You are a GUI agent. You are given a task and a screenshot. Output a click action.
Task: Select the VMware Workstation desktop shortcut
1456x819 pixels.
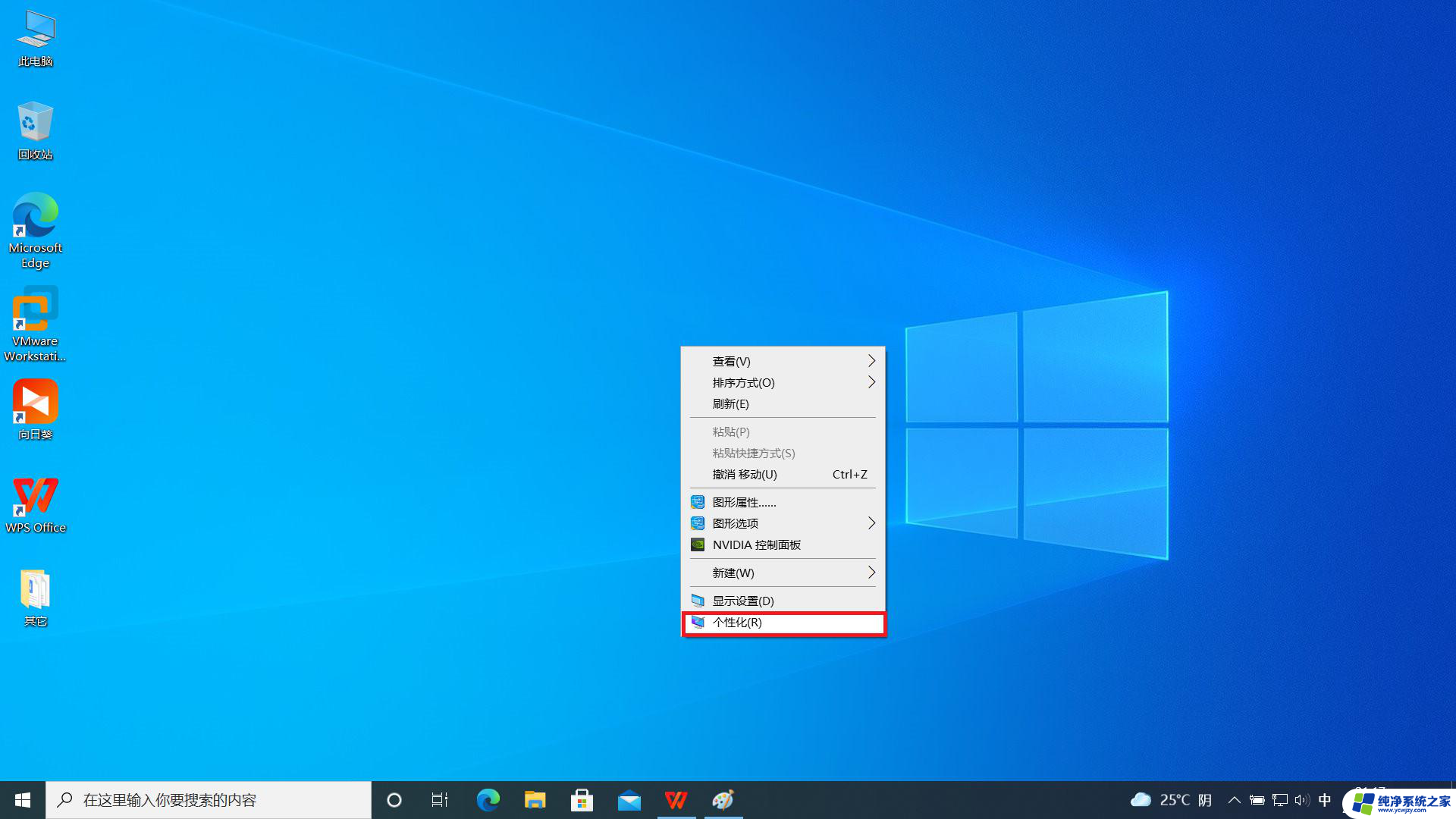[x=36, y=324]
